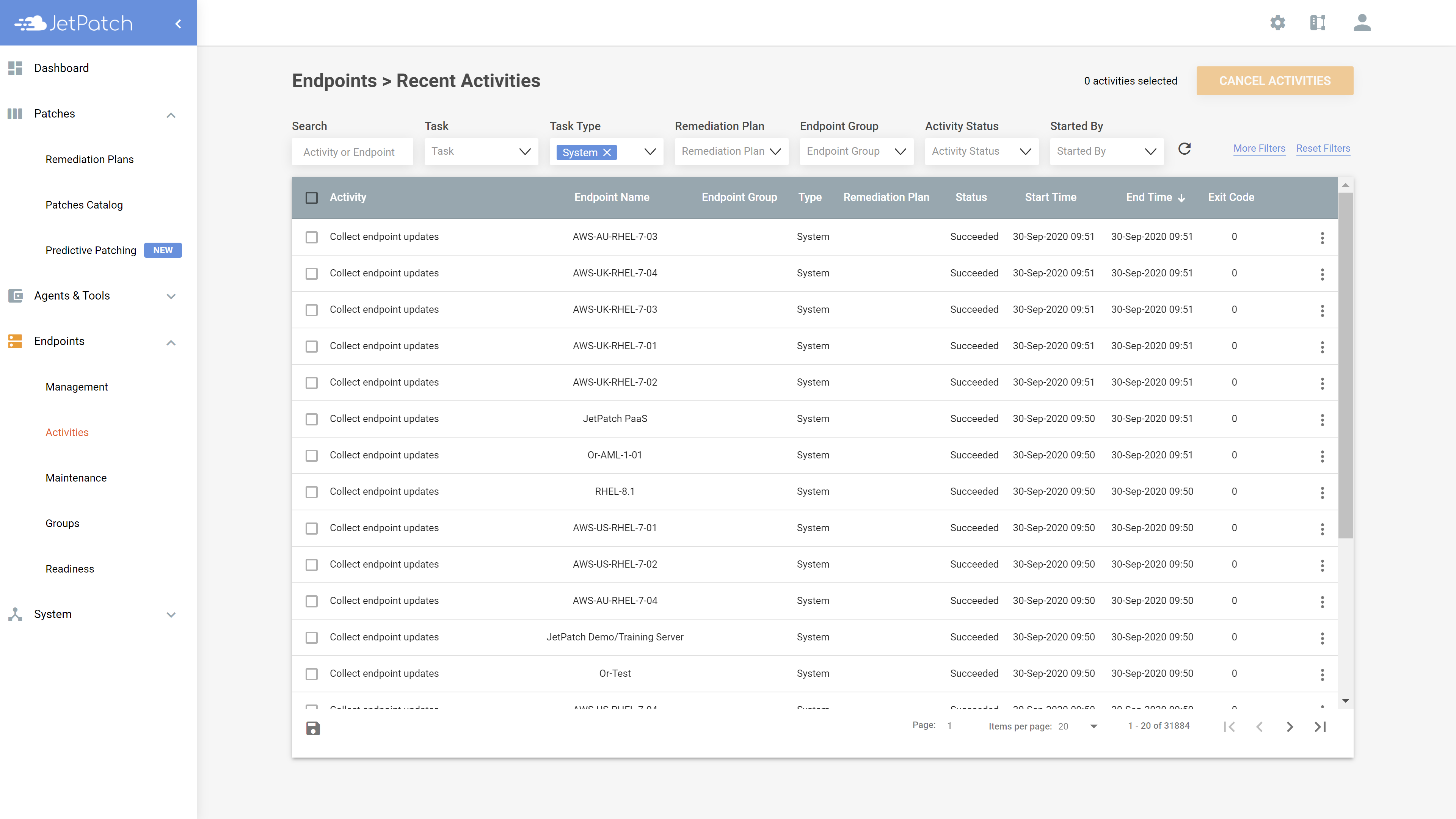Open row menu for Or-Test
Screen dimensions: 1456x819
[x=1322, y=674]
